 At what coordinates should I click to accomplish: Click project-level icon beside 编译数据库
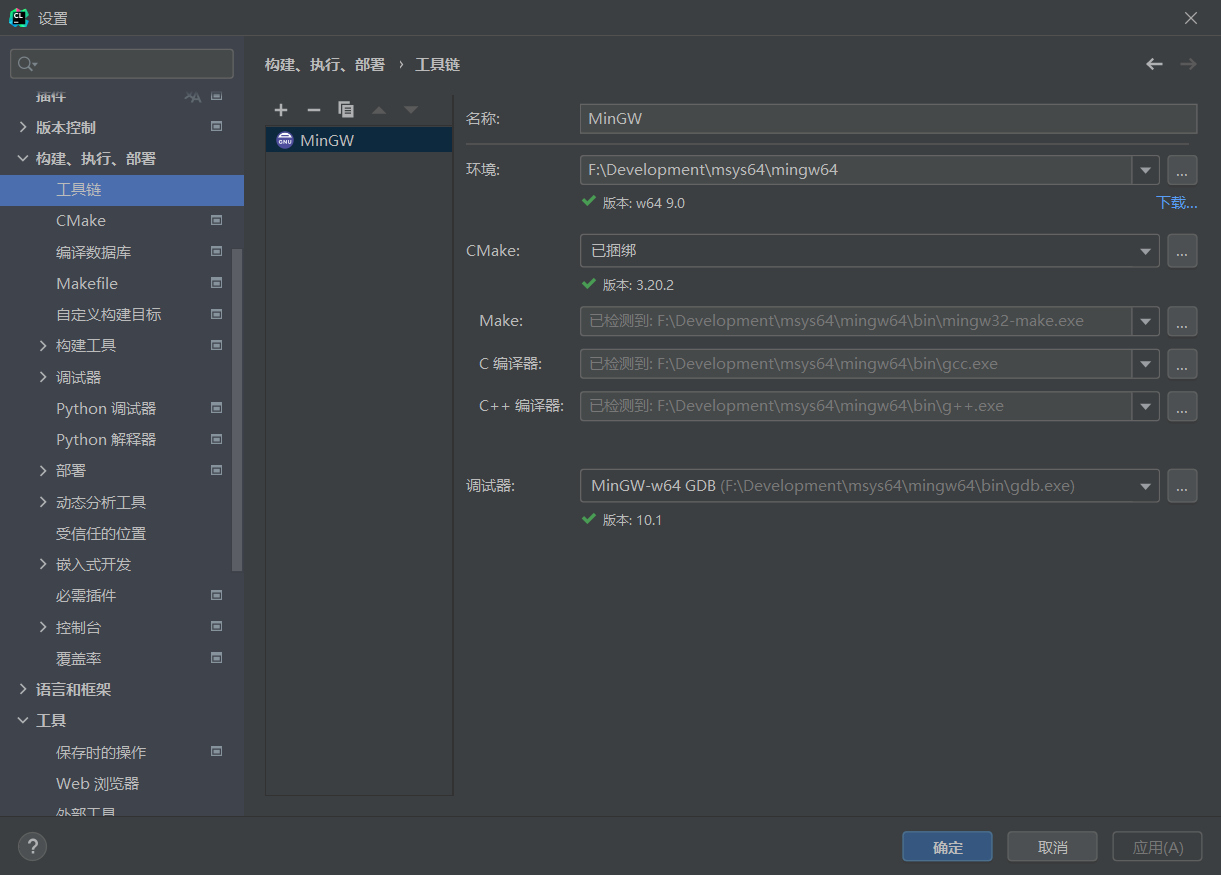(216, 252)
